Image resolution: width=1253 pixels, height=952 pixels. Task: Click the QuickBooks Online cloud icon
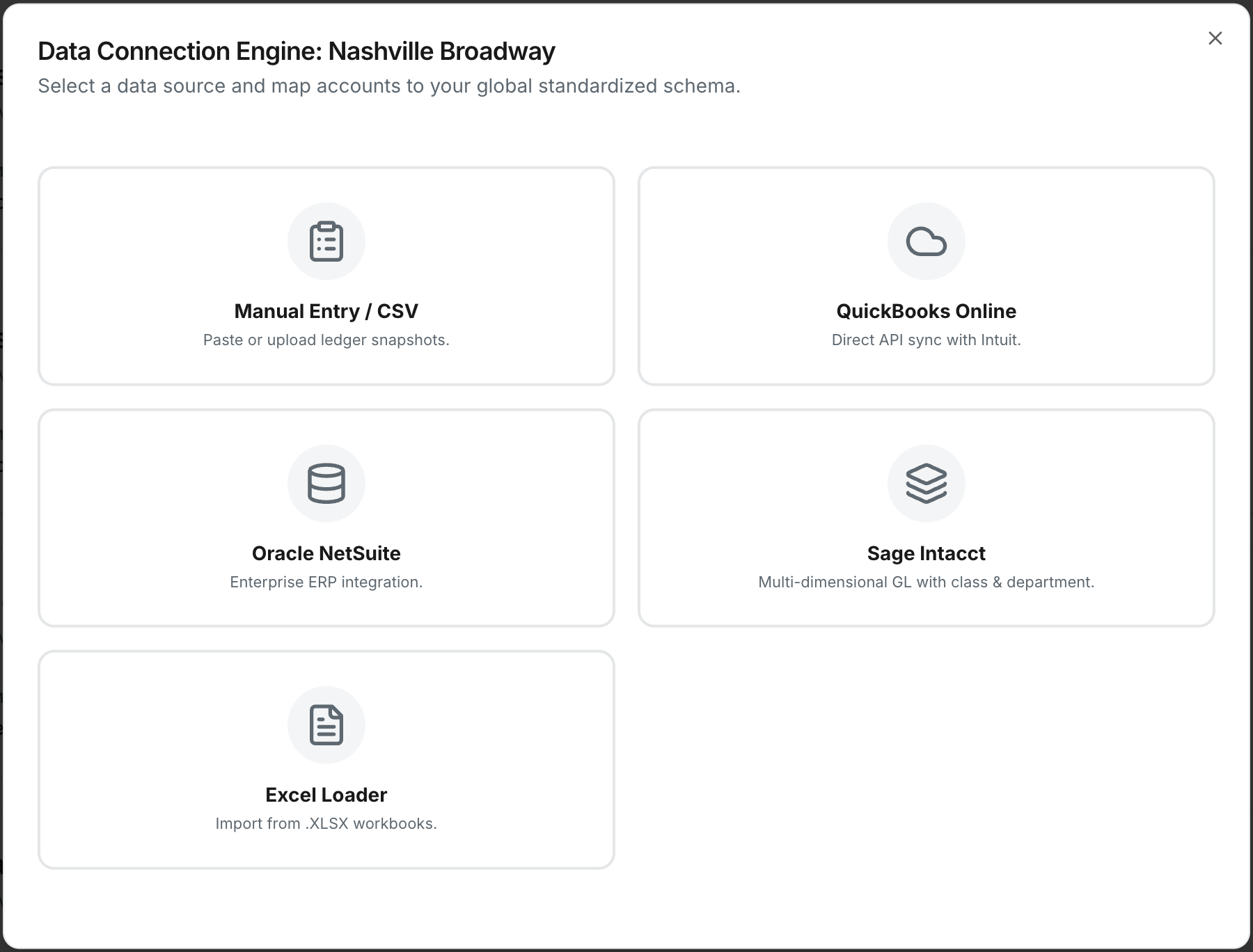[x=926, y=241]
